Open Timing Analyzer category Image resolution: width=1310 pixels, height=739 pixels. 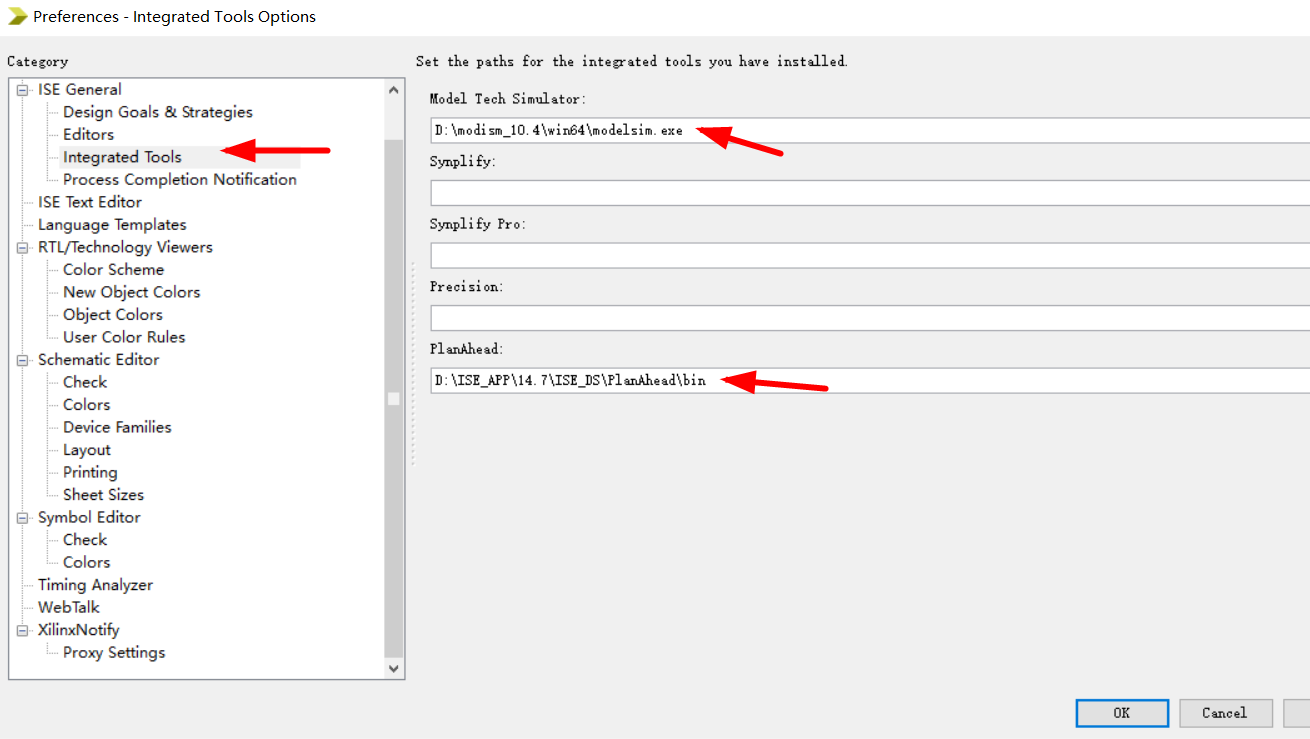point(95,585)
